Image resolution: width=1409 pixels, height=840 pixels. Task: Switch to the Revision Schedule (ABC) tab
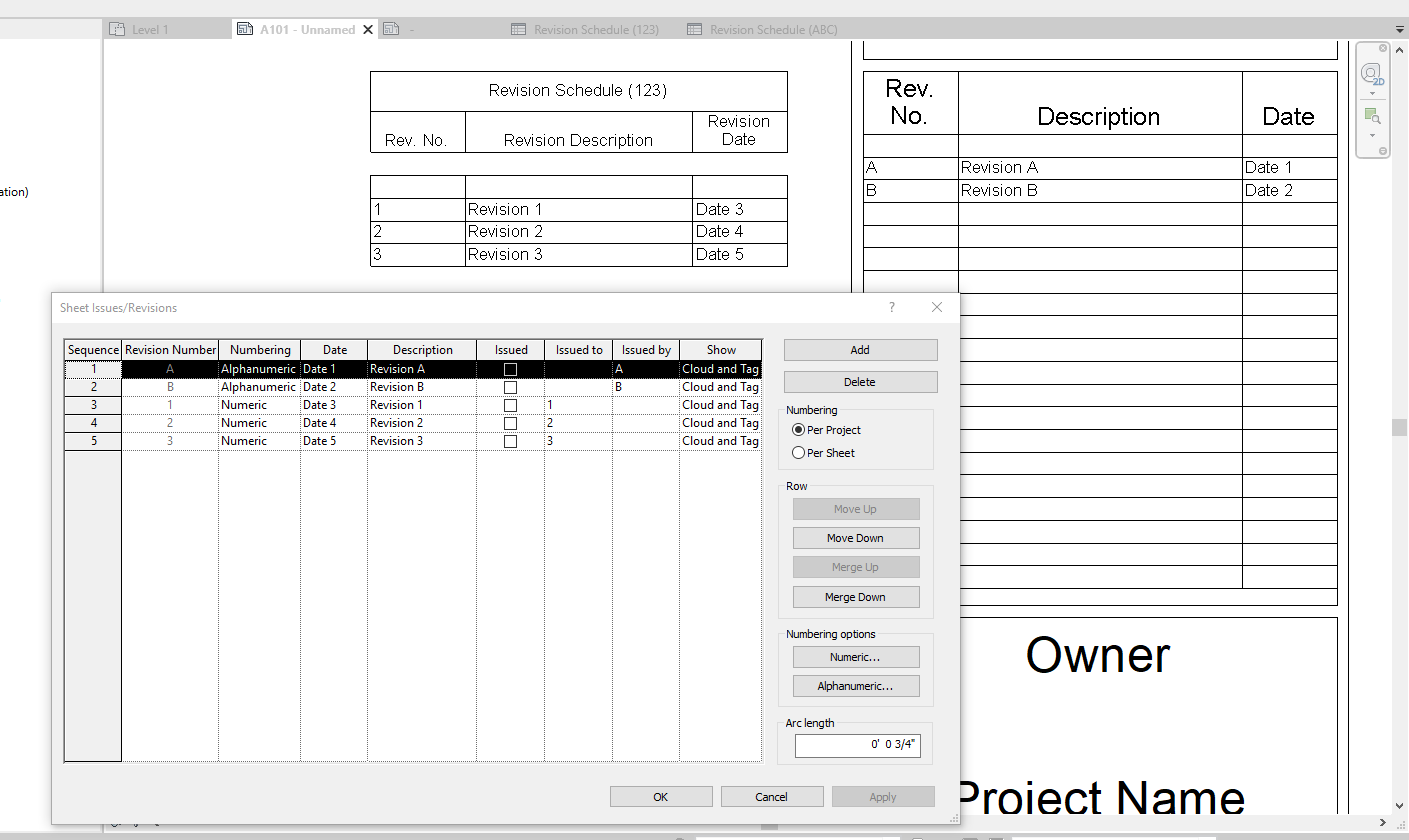click(x=772, y=29)
